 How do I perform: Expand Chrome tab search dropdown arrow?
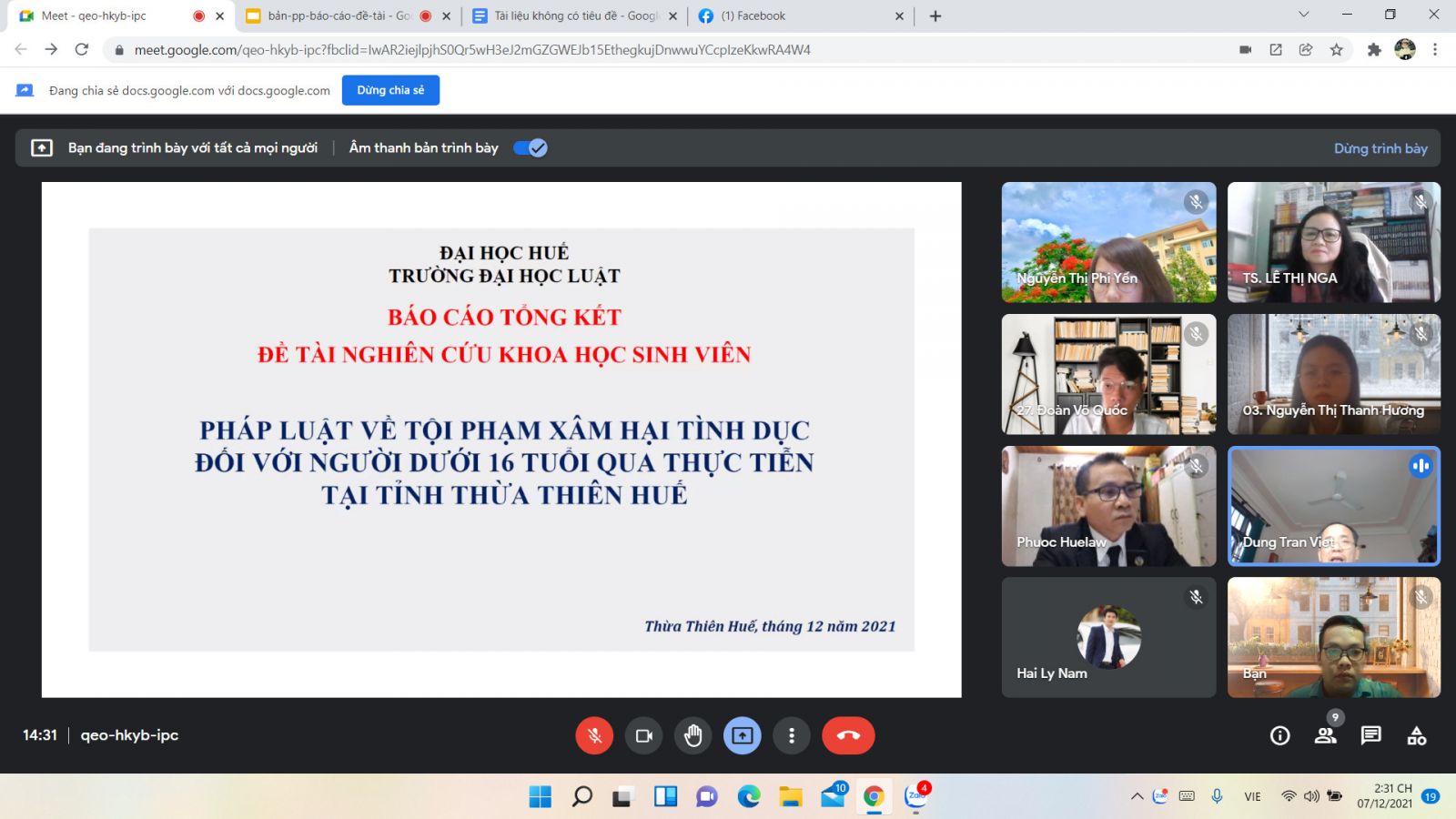point(1303,15)
